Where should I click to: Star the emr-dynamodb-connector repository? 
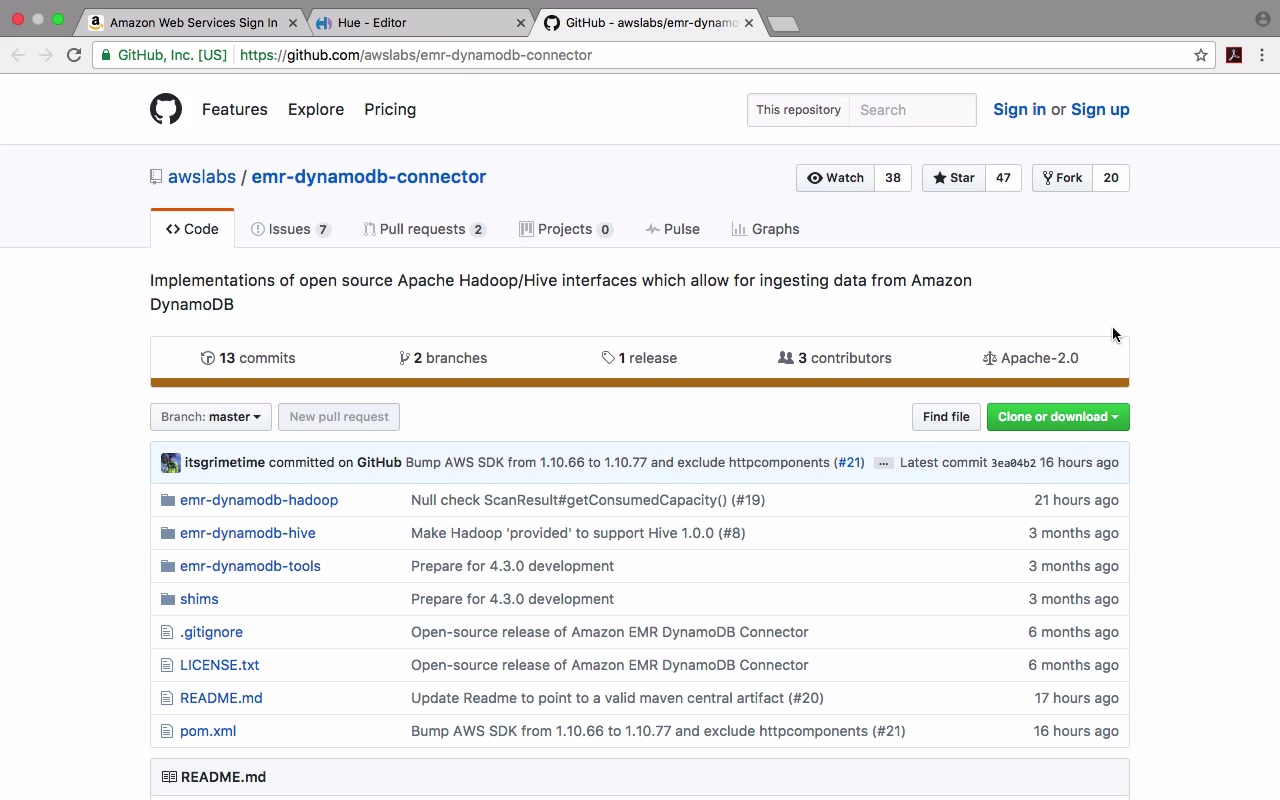click(x=954, y=178)
